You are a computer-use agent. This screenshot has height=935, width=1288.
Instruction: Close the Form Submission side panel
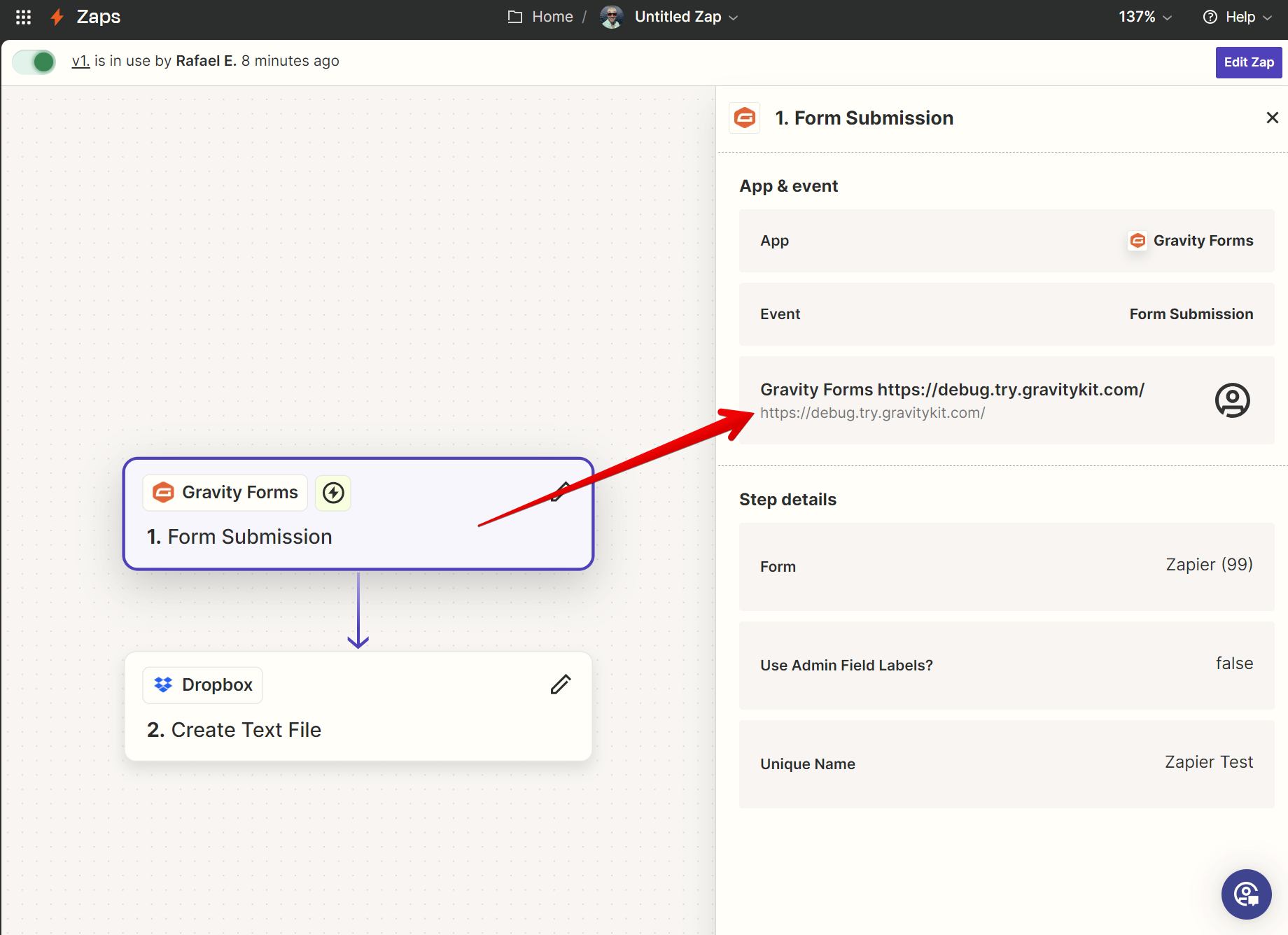1272,118
